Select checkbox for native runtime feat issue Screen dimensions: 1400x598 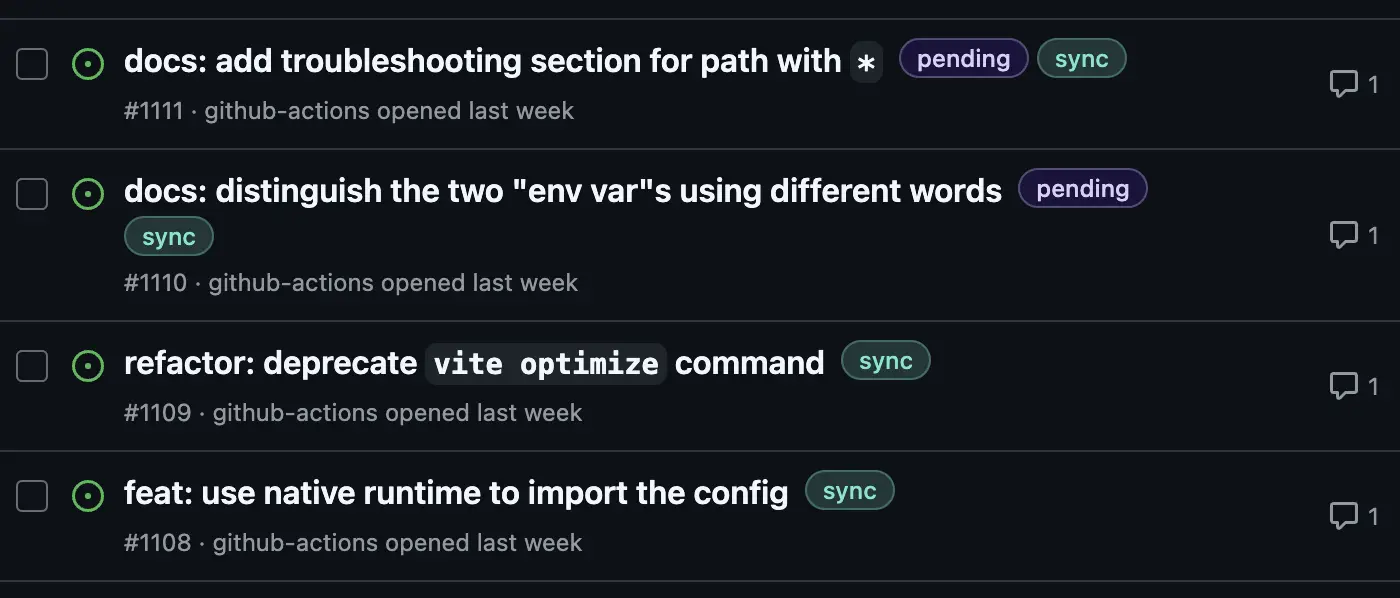click(x=32, y=496)
